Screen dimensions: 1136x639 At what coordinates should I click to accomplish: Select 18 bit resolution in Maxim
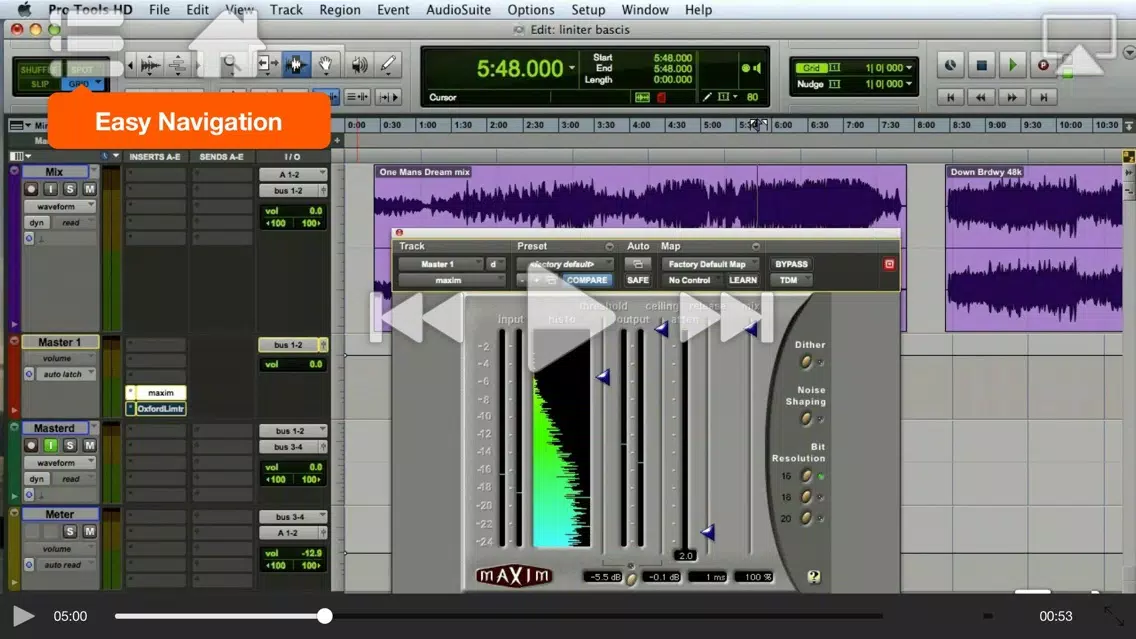[805, 497]
